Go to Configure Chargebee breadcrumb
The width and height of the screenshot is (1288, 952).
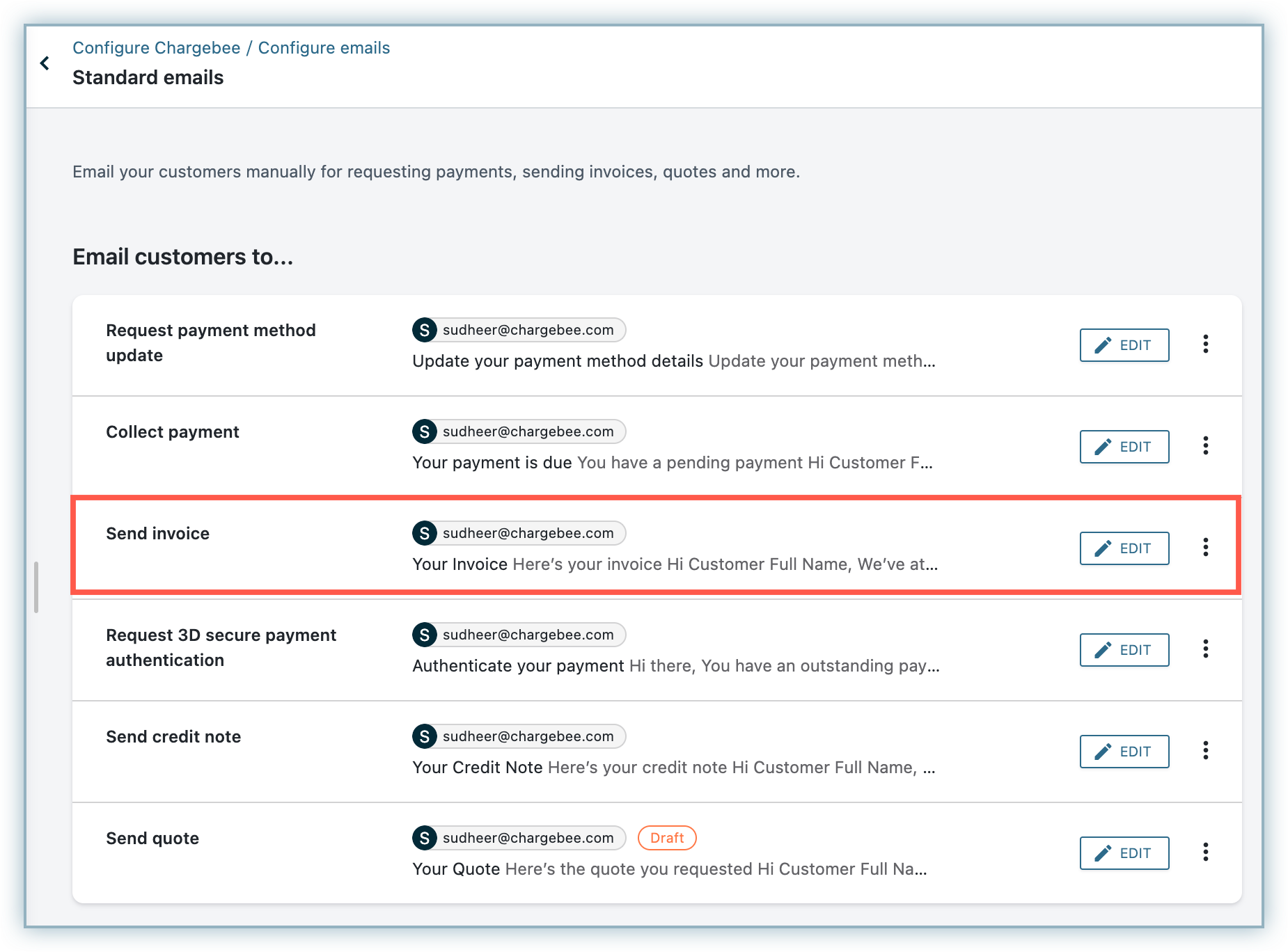point(156,48)
